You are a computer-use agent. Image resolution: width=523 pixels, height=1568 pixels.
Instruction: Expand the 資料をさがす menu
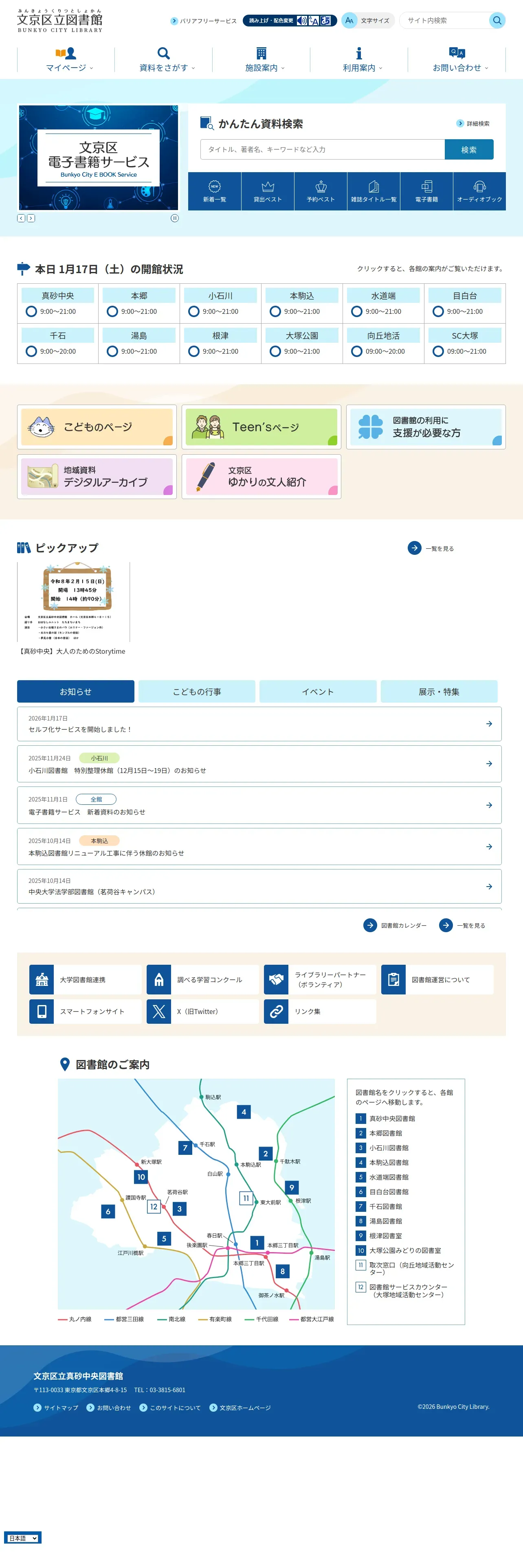click(x=164, y=60)
